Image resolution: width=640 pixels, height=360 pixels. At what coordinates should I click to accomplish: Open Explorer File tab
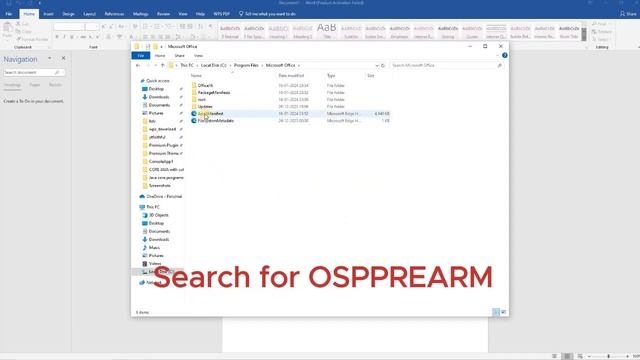[x=141, y=56]
